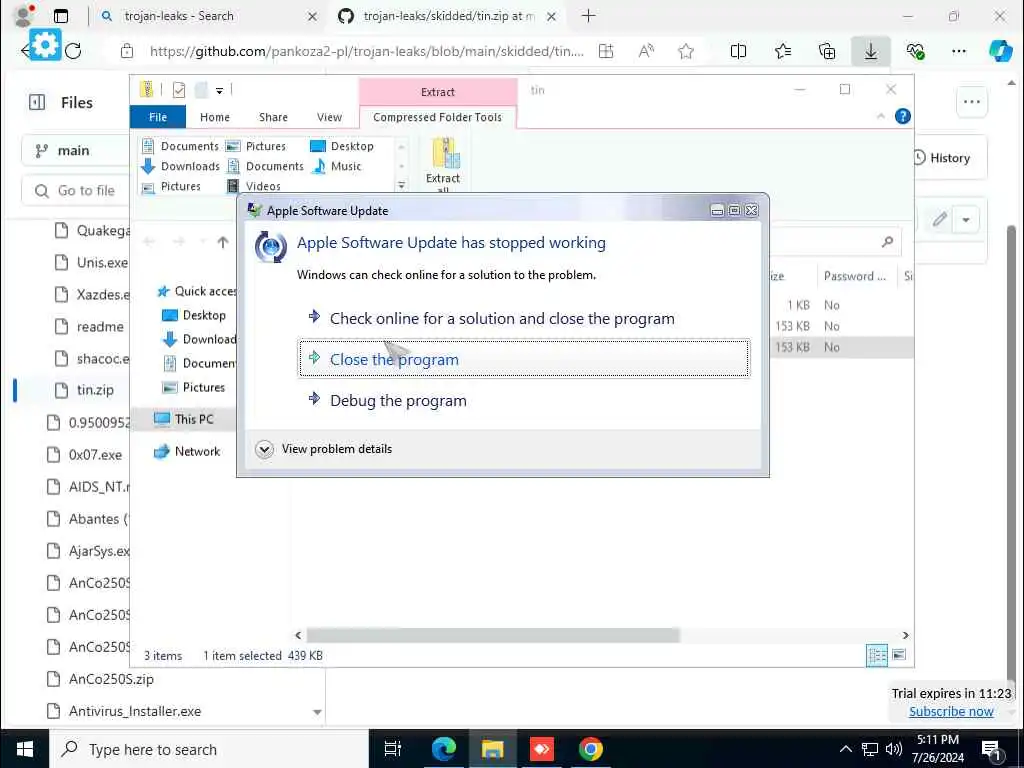
Task: Open Windows Start menu
Action: (x=24, y=749)
